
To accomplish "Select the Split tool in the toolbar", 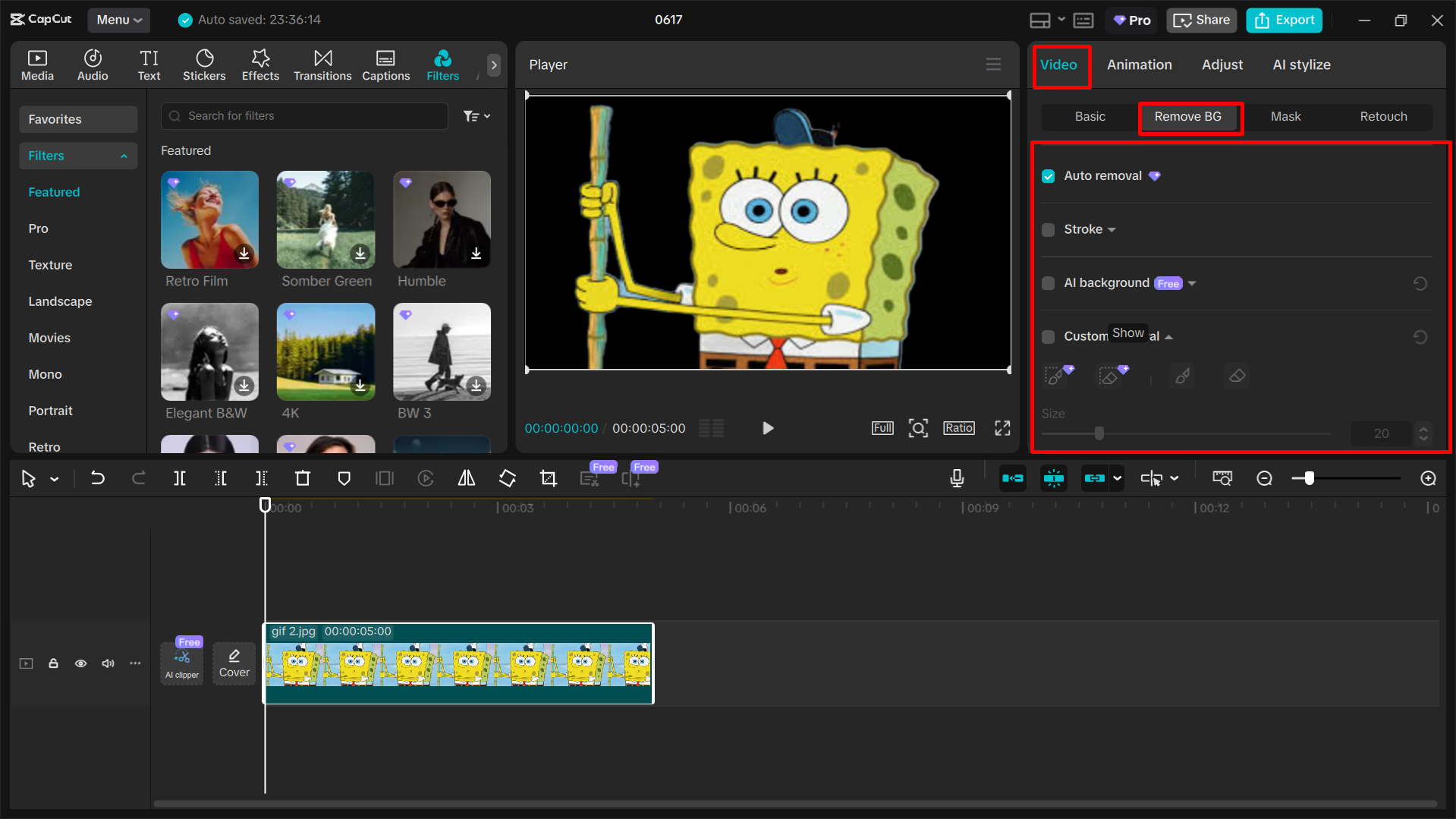I will click(x=180, y=478).
